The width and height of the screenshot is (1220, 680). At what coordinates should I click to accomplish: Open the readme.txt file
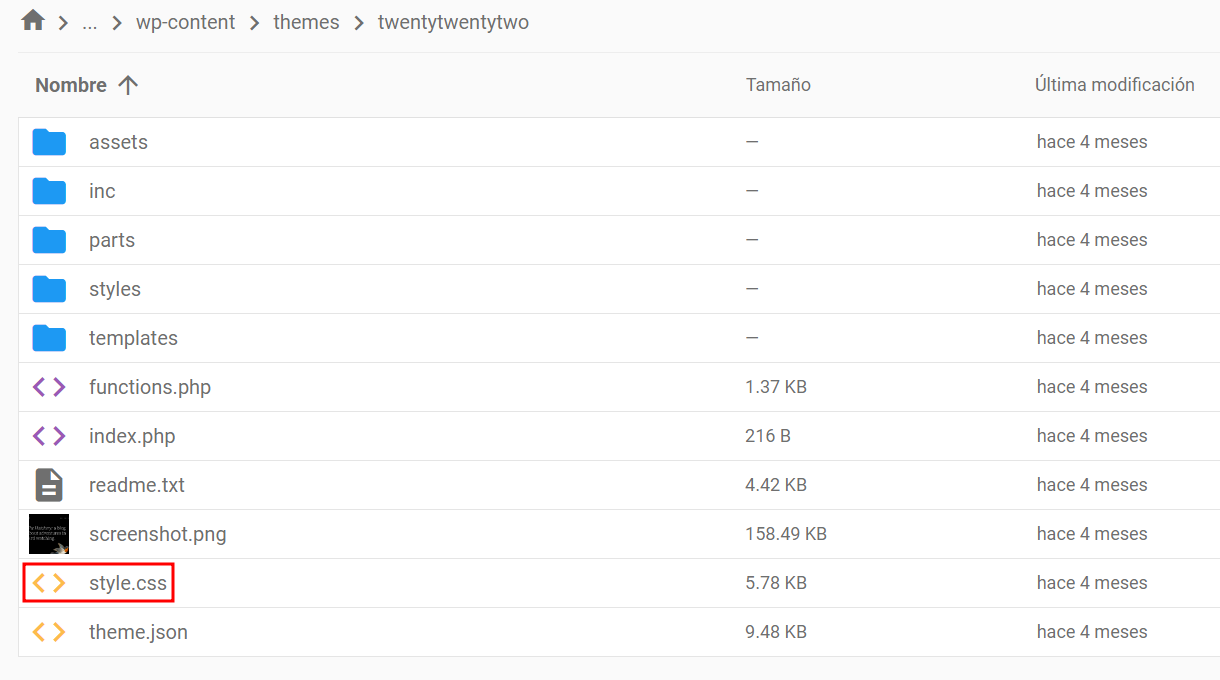pyautogui.click(x=136, y=484)
